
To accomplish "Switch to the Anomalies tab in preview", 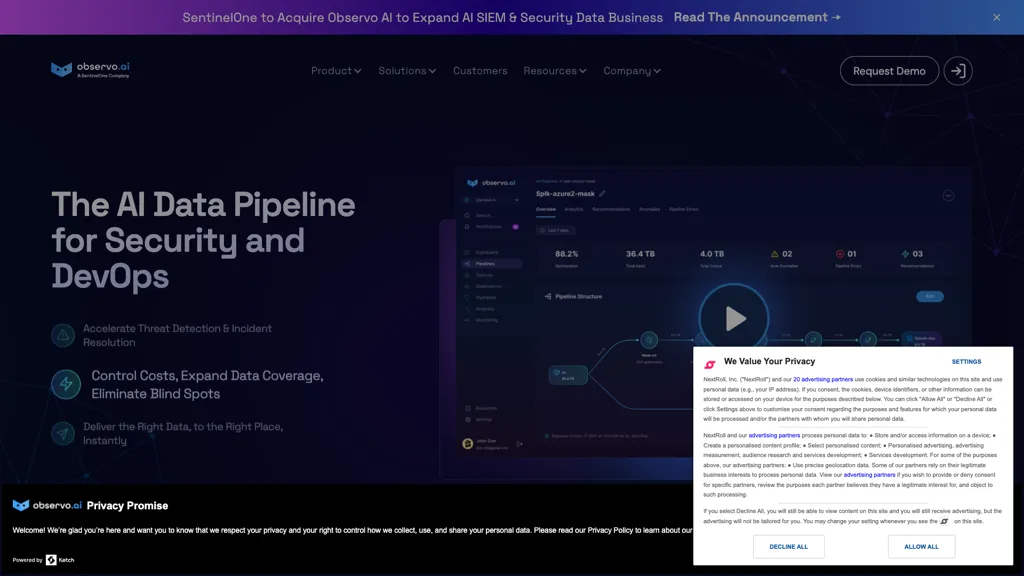I will point(649,209).
